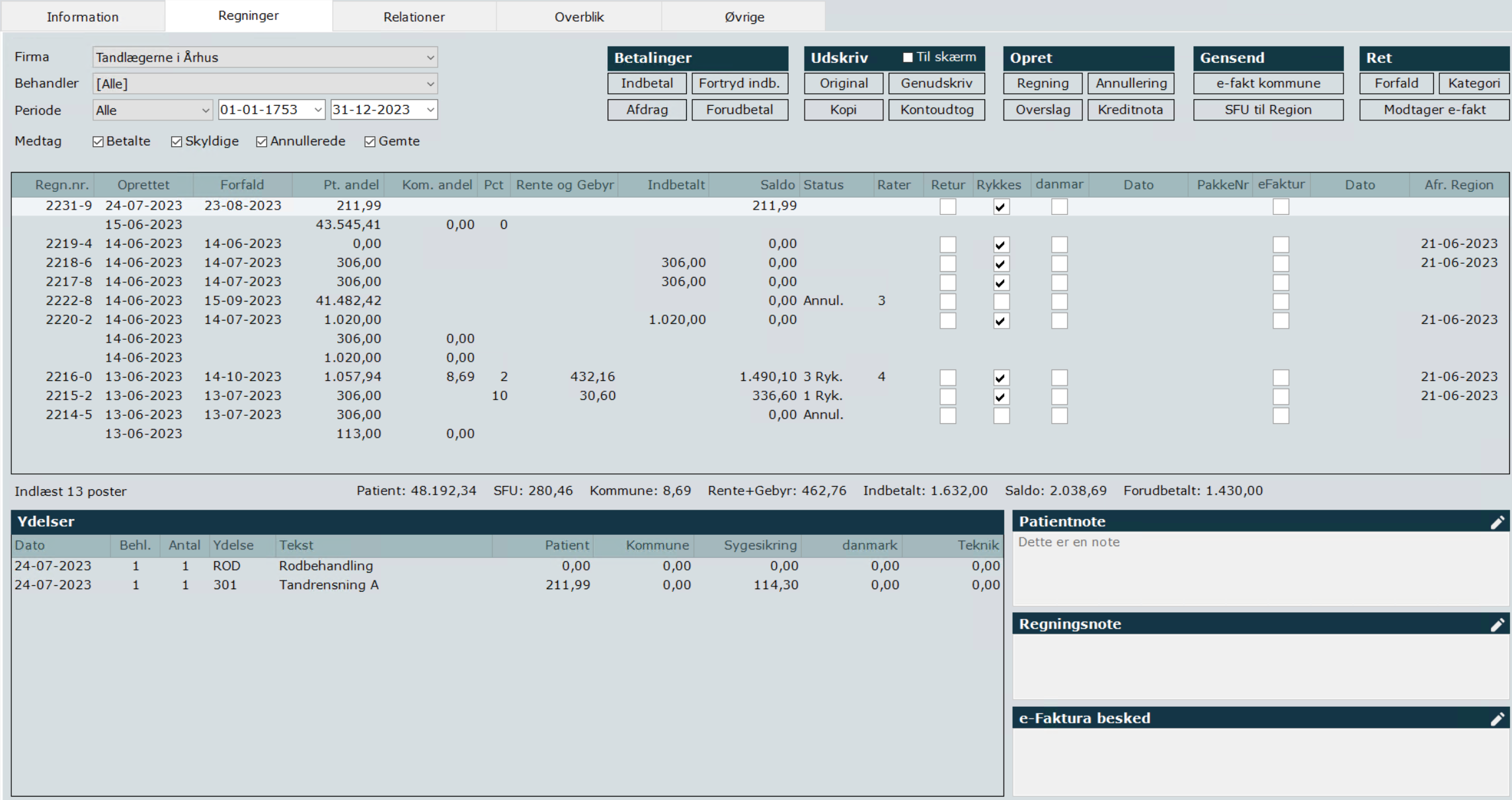
Task: Select invoice row 2222-8
Action: pyautogui.click(x=760, y=301)
